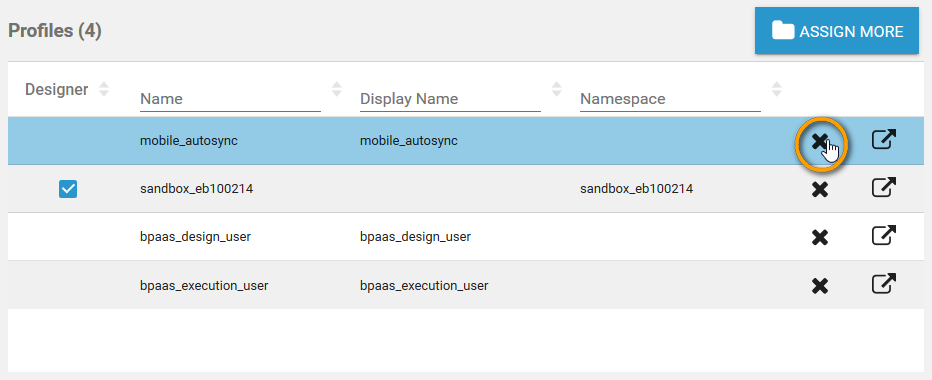This screenshot has height=380, width=932.
Task: Open bpaas_design_user profile externally
Action: pos(884,236)
